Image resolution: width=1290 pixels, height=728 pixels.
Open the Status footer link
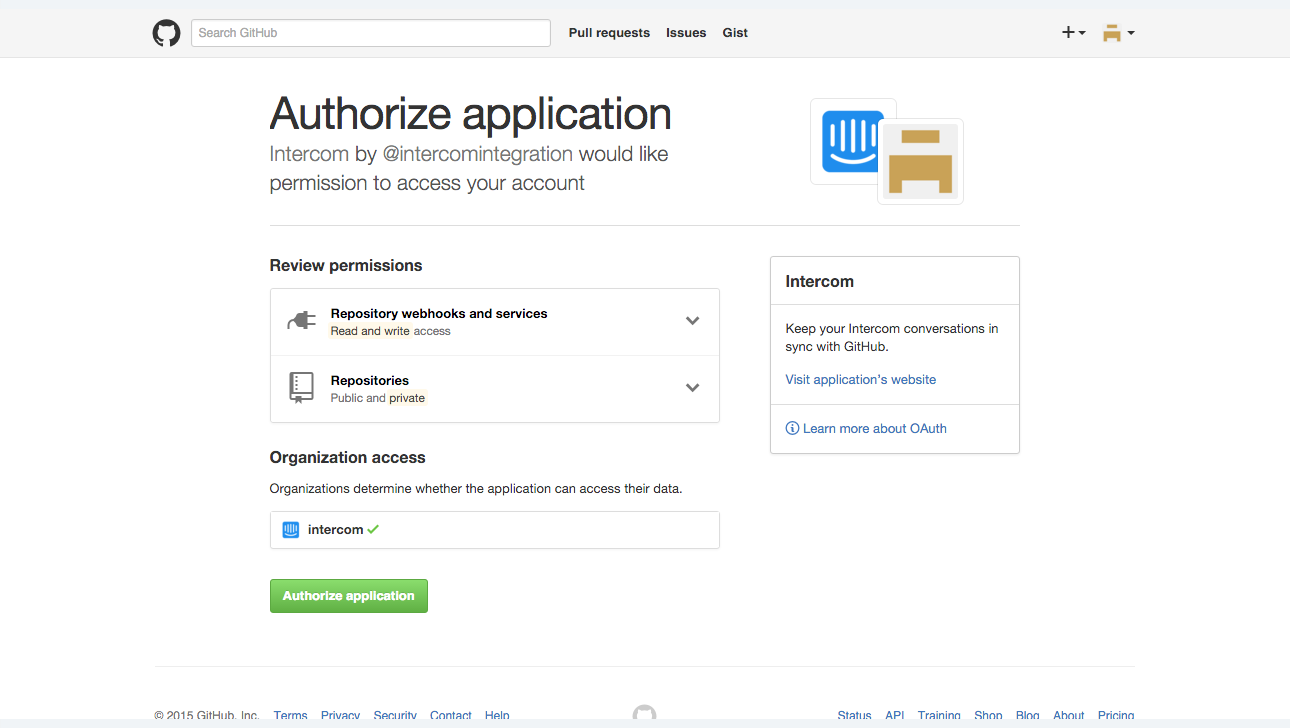click(x=855, y=715)
